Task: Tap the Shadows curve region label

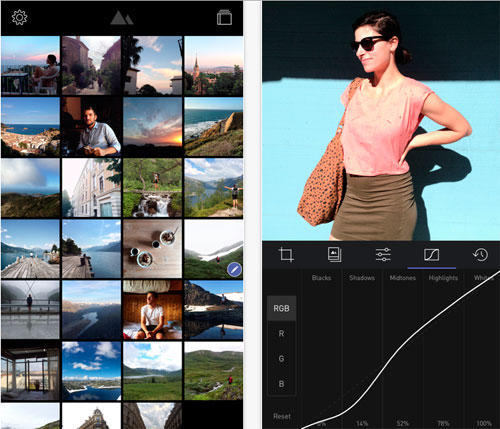Action: [362, 278]
